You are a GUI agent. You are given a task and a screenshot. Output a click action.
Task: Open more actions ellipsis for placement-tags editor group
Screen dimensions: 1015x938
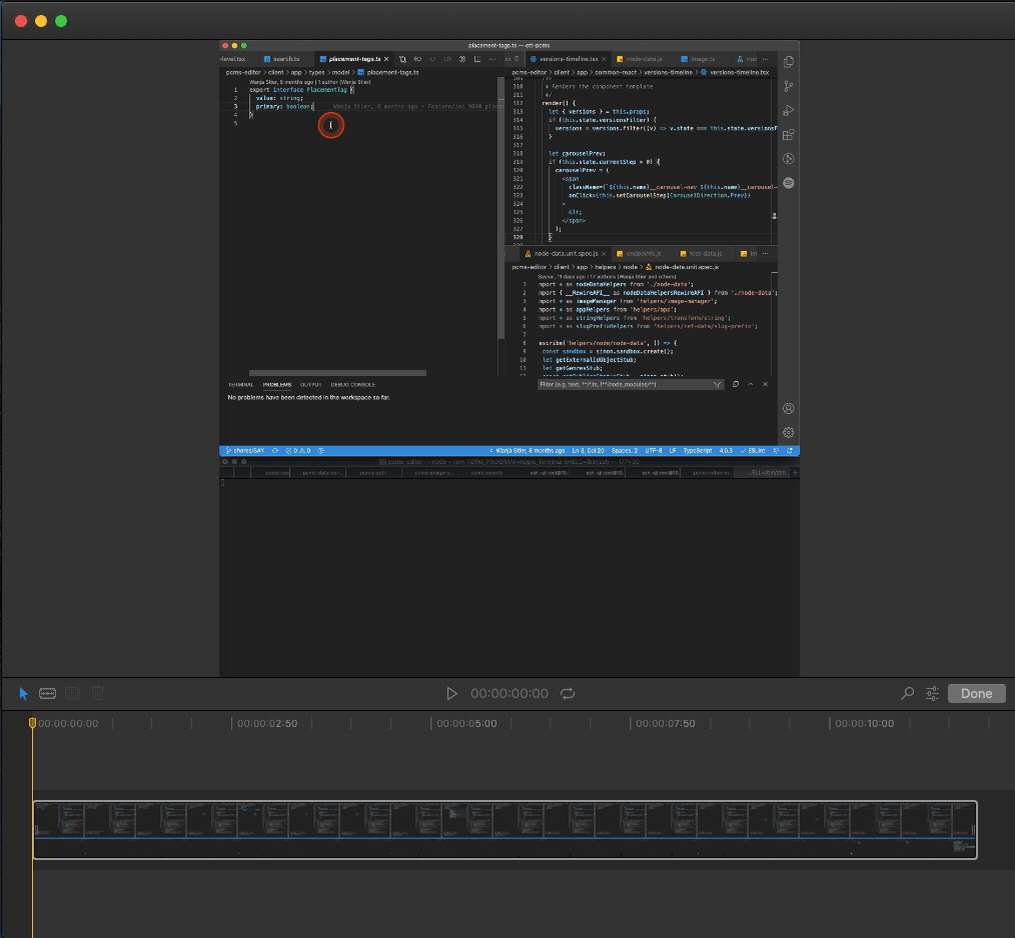(492, 59)
